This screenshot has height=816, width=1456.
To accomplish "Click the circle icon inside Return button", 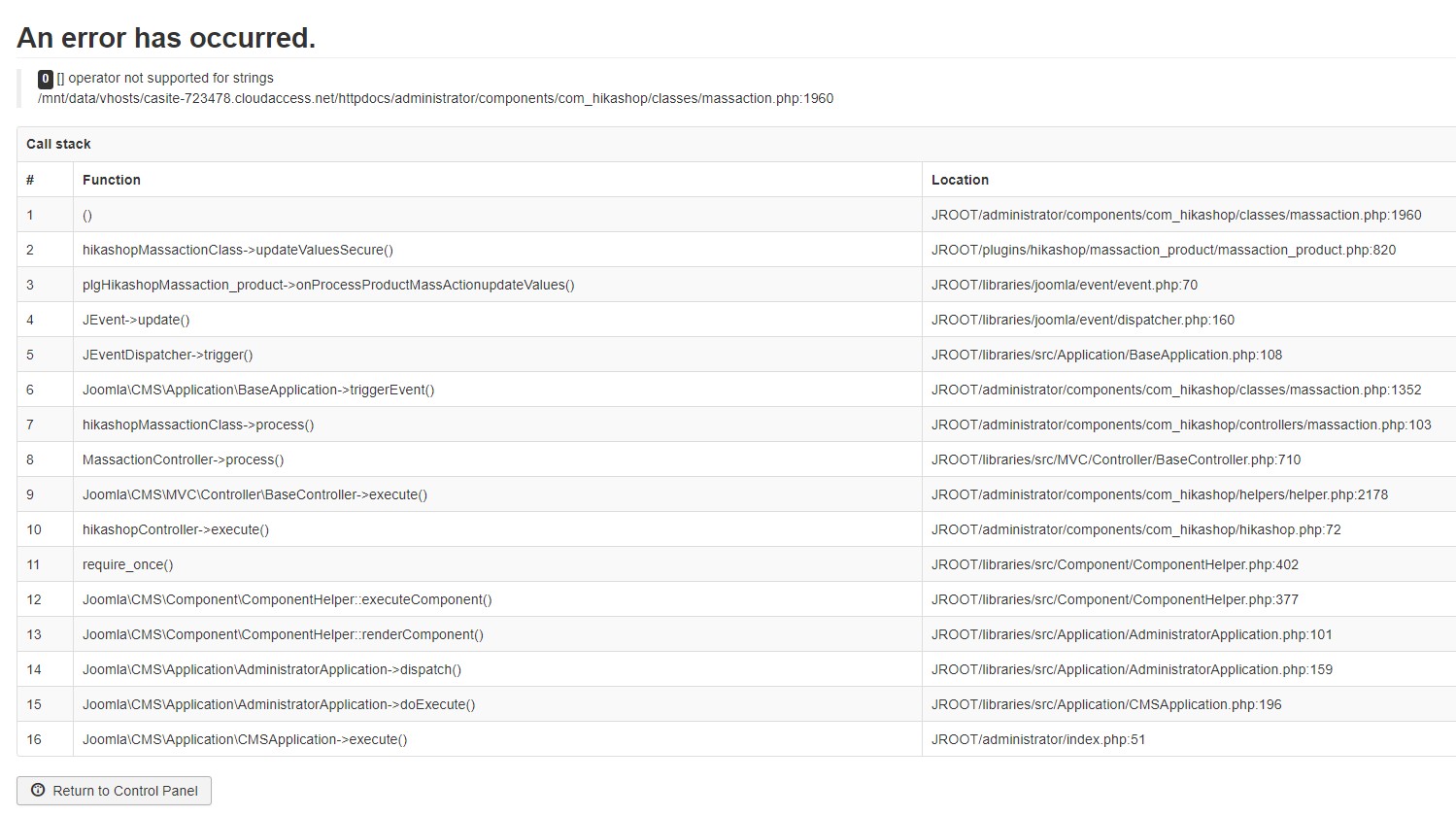I will click(38, 791).
